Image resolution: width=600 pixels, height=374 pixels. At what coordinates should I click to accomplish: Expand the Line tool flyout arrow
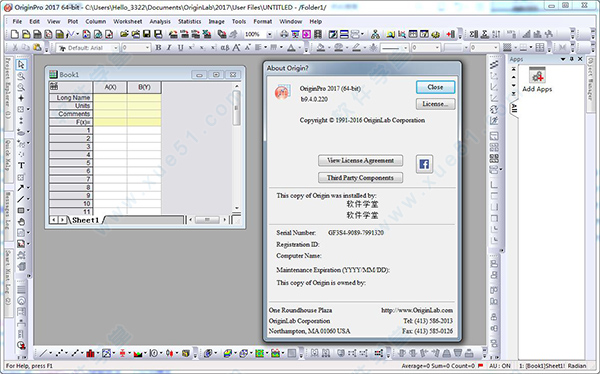click(x=28, y=199)
